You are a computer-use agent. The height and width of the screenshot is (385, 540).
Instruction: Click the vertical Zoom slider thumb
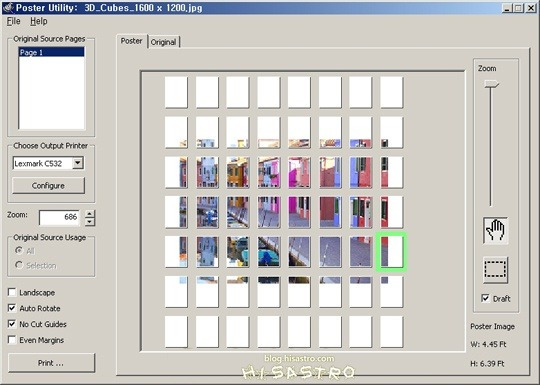click(x=491, y=84)
